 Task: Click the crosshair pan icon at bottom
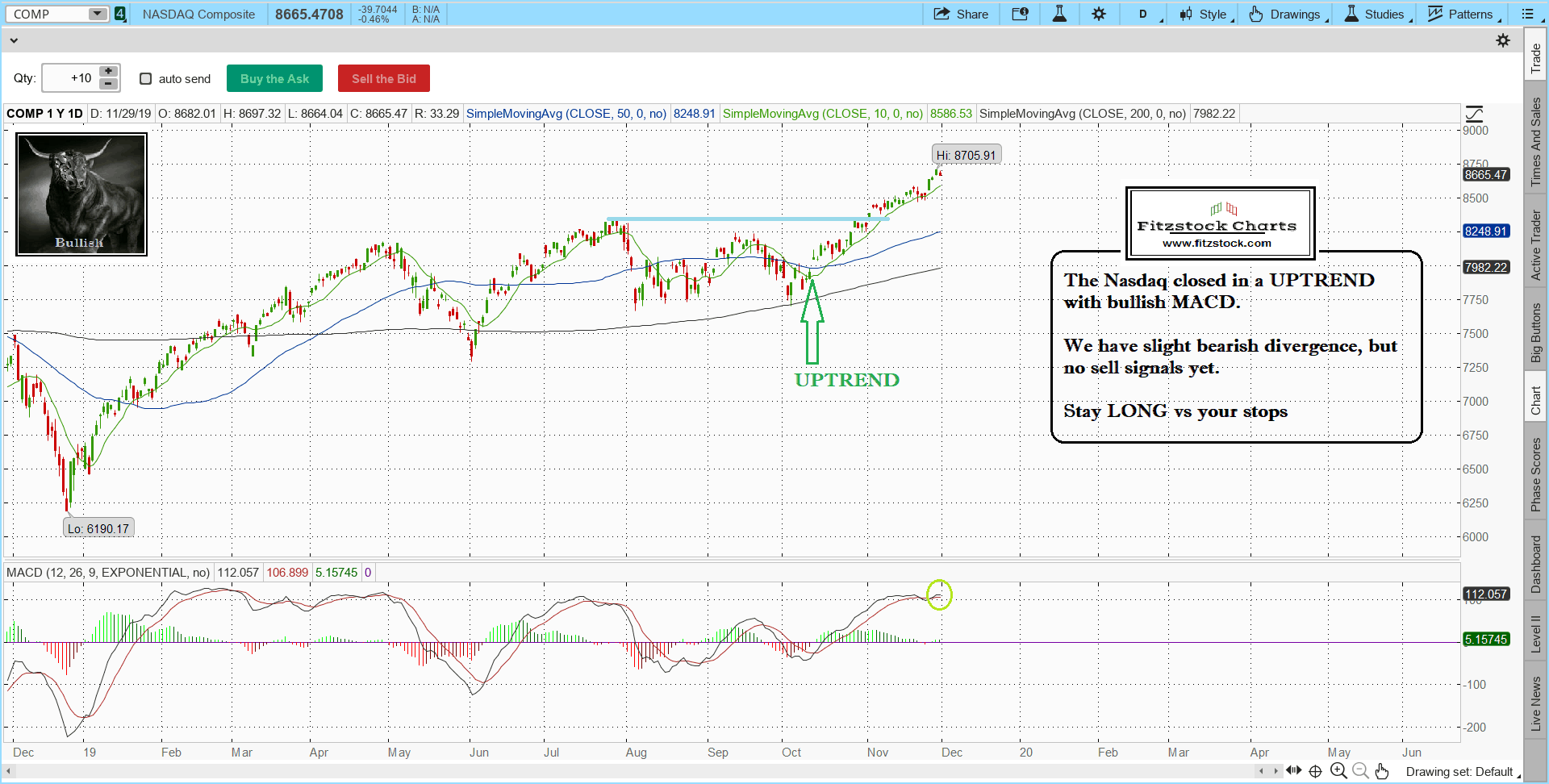click(1316, 771)
